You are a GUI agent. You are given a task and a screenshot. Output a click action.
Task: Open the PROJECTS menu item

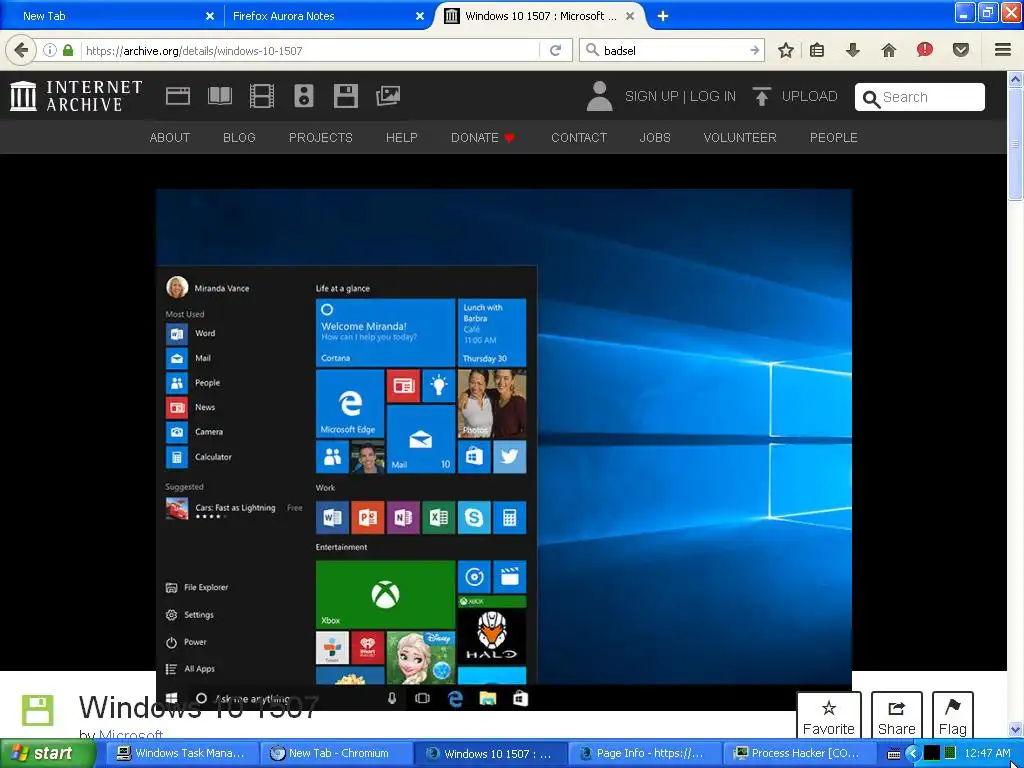(321, 138)
